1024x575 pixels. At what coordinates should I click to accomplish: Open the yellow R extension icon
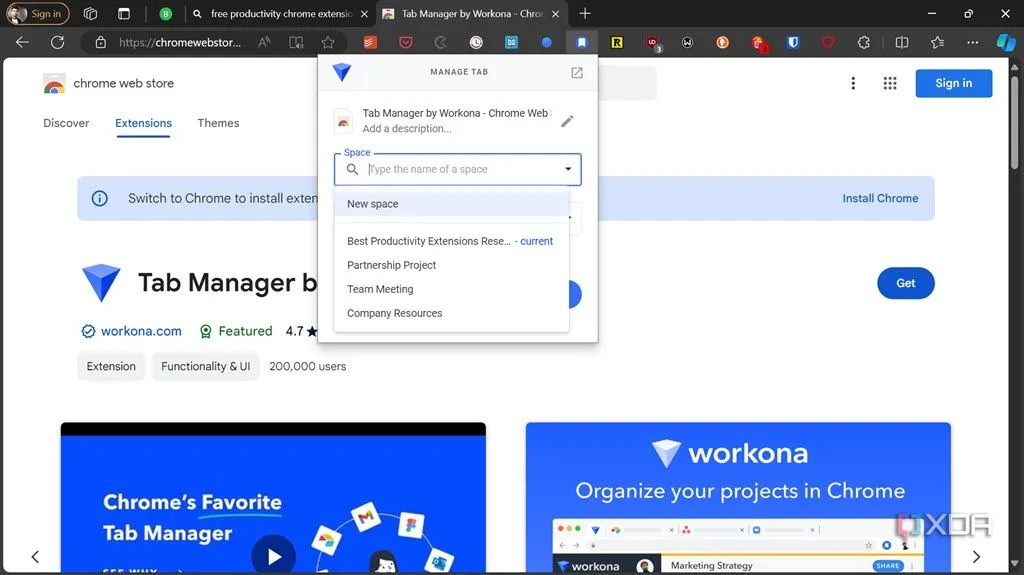[616, 42]
